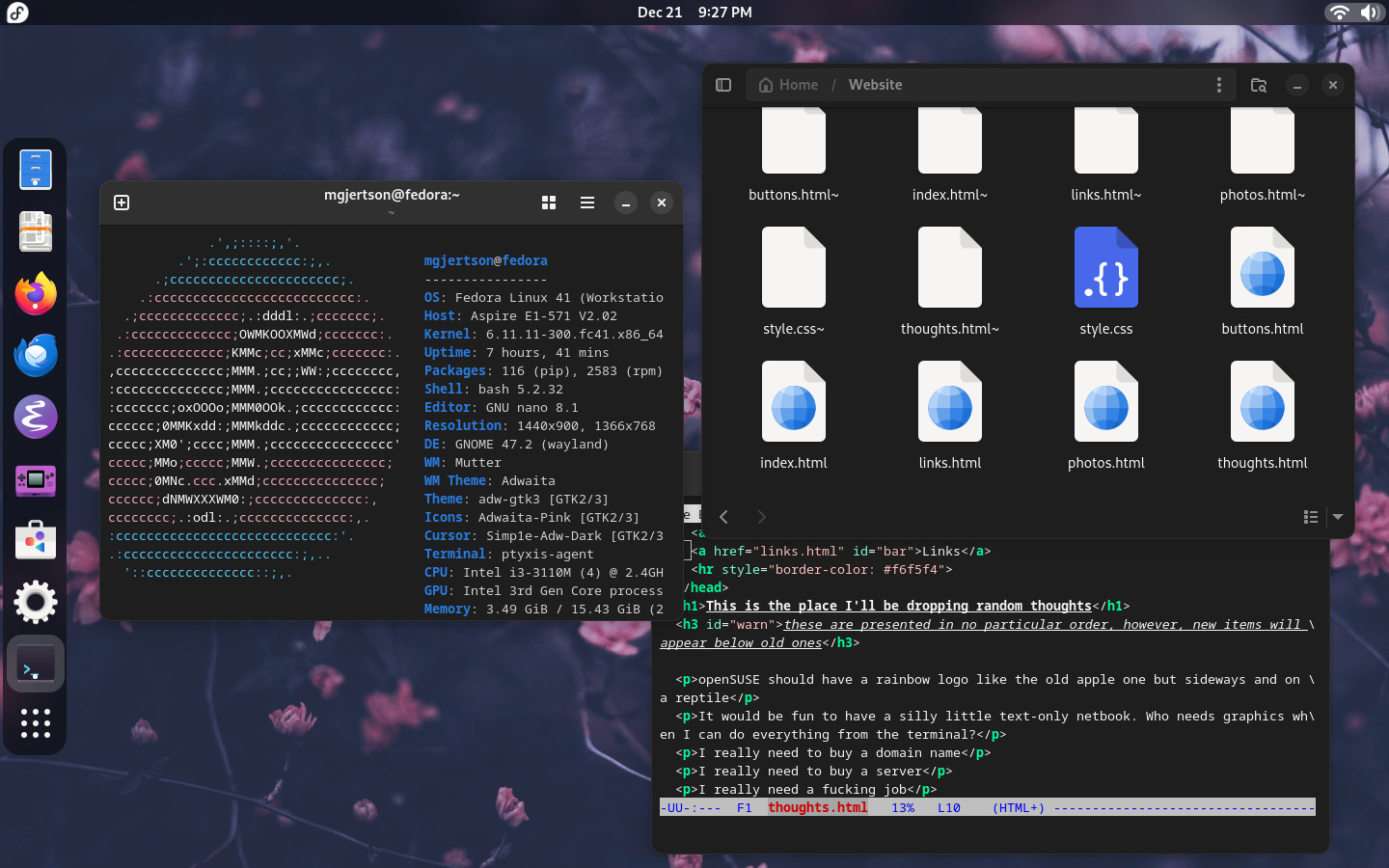The width and height of the screenshot is (1389, 868).
Task: Click the 13% position indicator in Emacs
Action: [x=903, y=807]
